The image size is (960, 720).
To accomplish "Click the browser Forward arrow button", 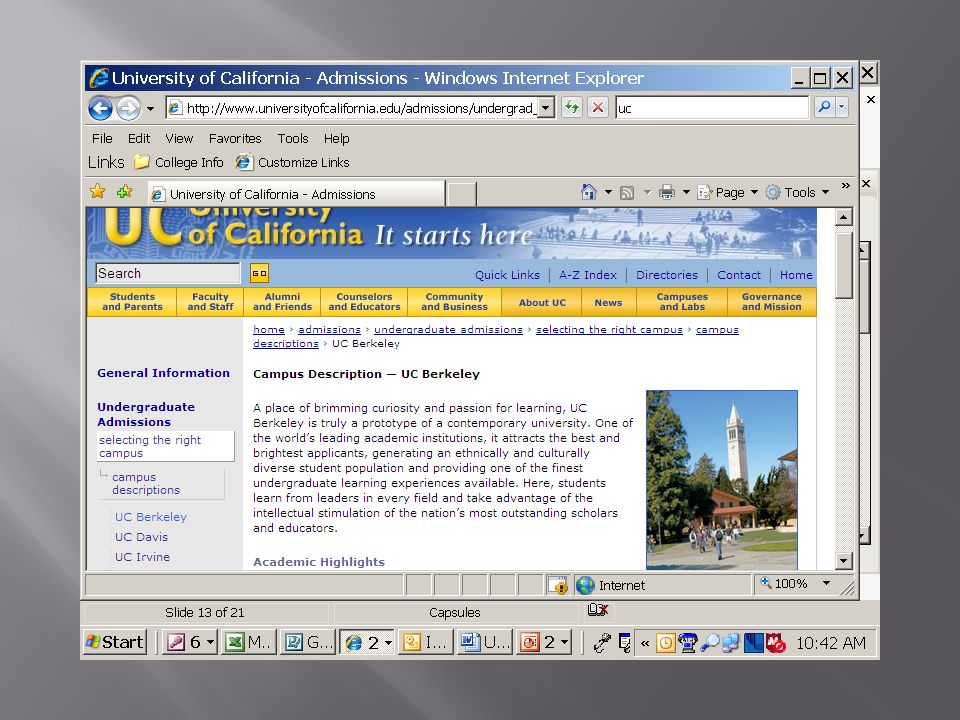I will (129, 109).
